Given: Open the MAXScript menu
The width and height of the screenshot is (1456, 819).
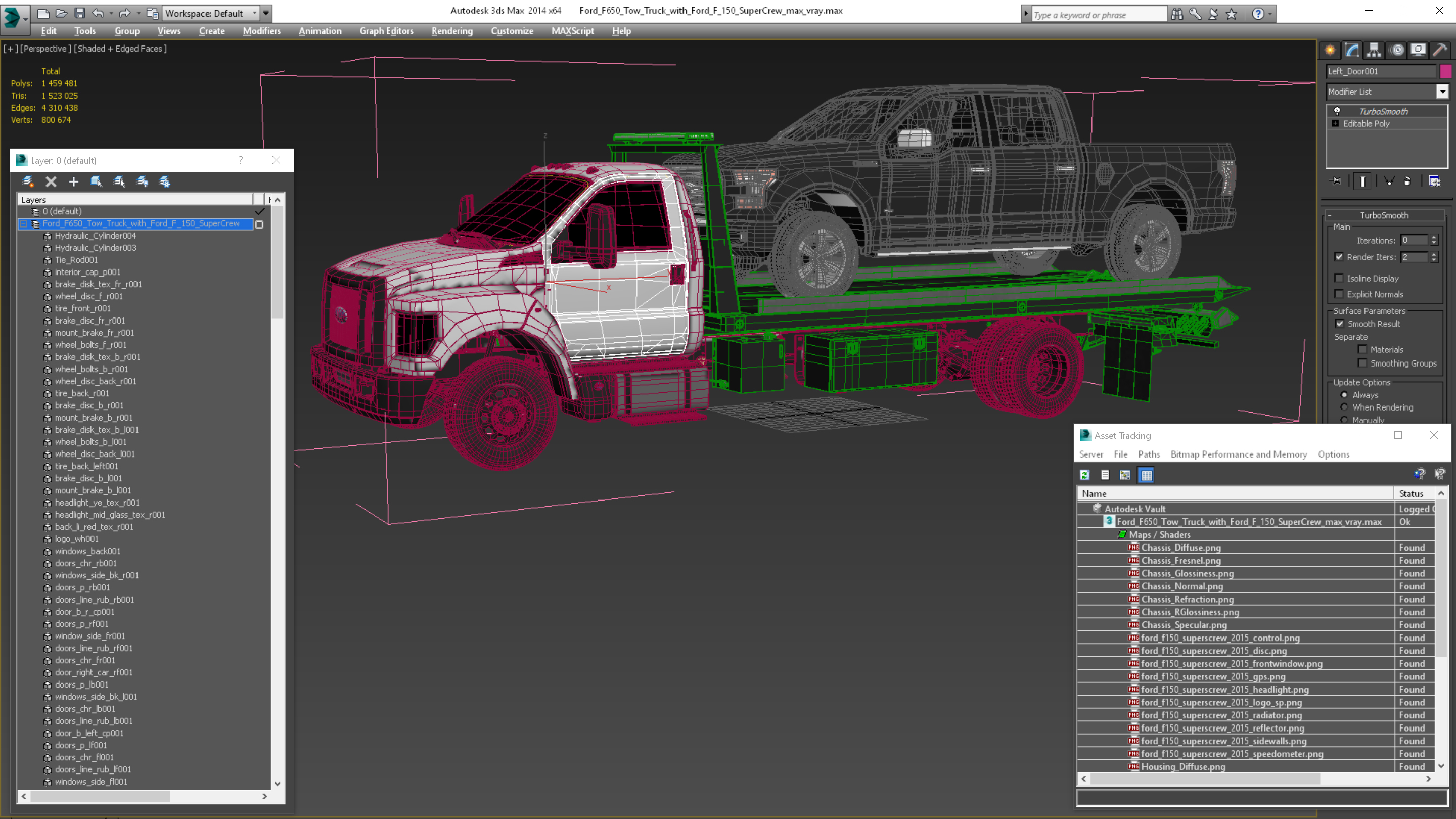Looking at the screenshot, I should pos(572,31).
